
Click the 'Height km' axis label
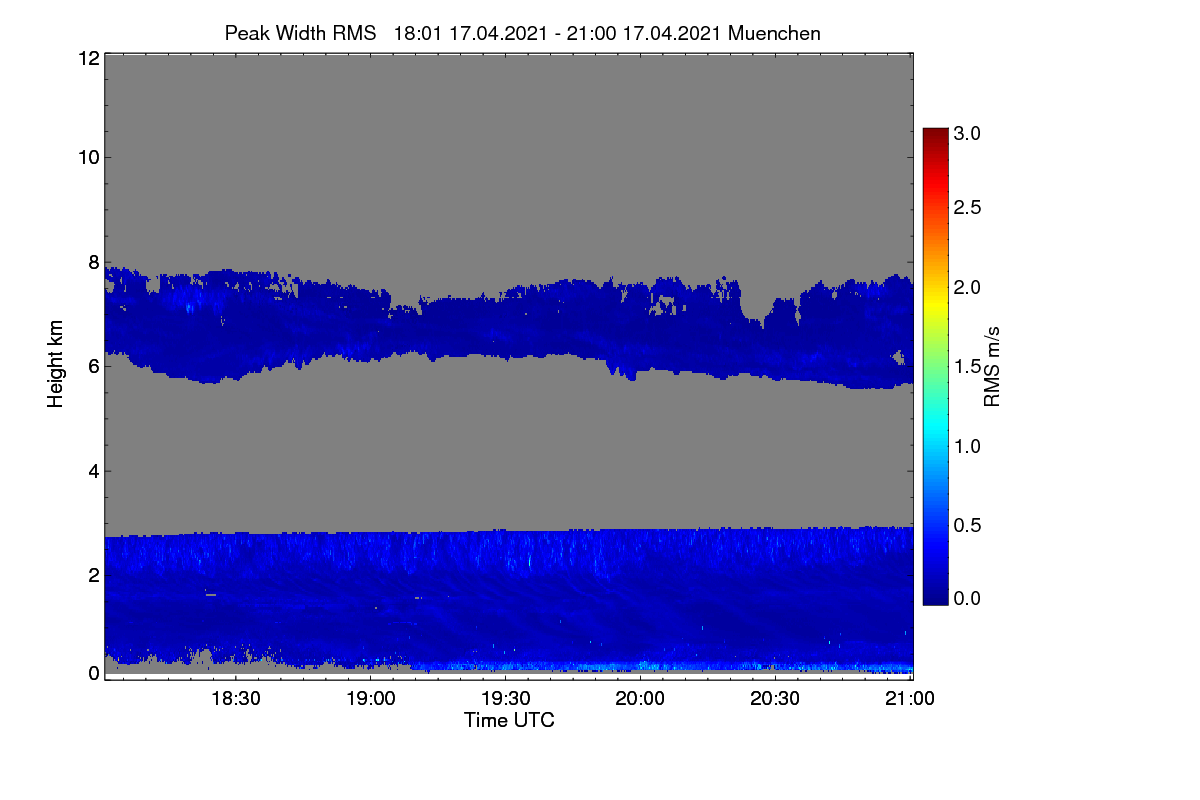pos(56,364)
